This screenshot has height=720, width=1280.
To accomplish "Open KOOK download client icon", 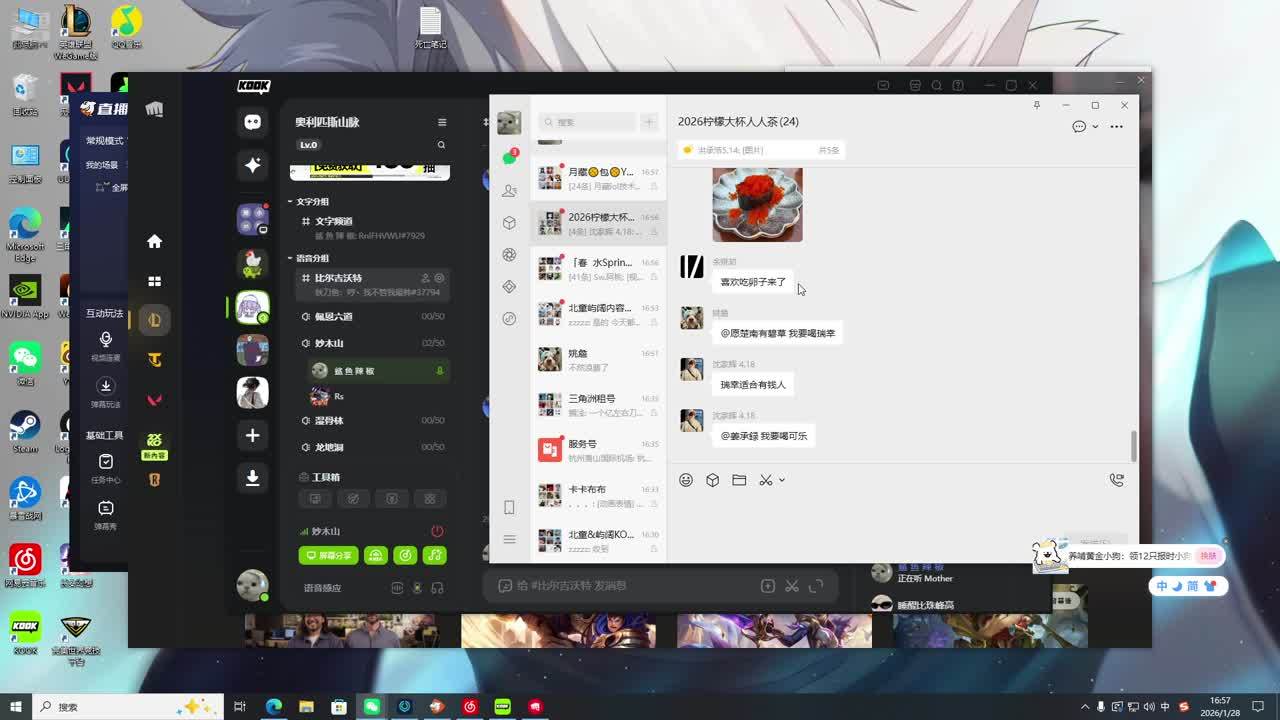I will point(252,478).
